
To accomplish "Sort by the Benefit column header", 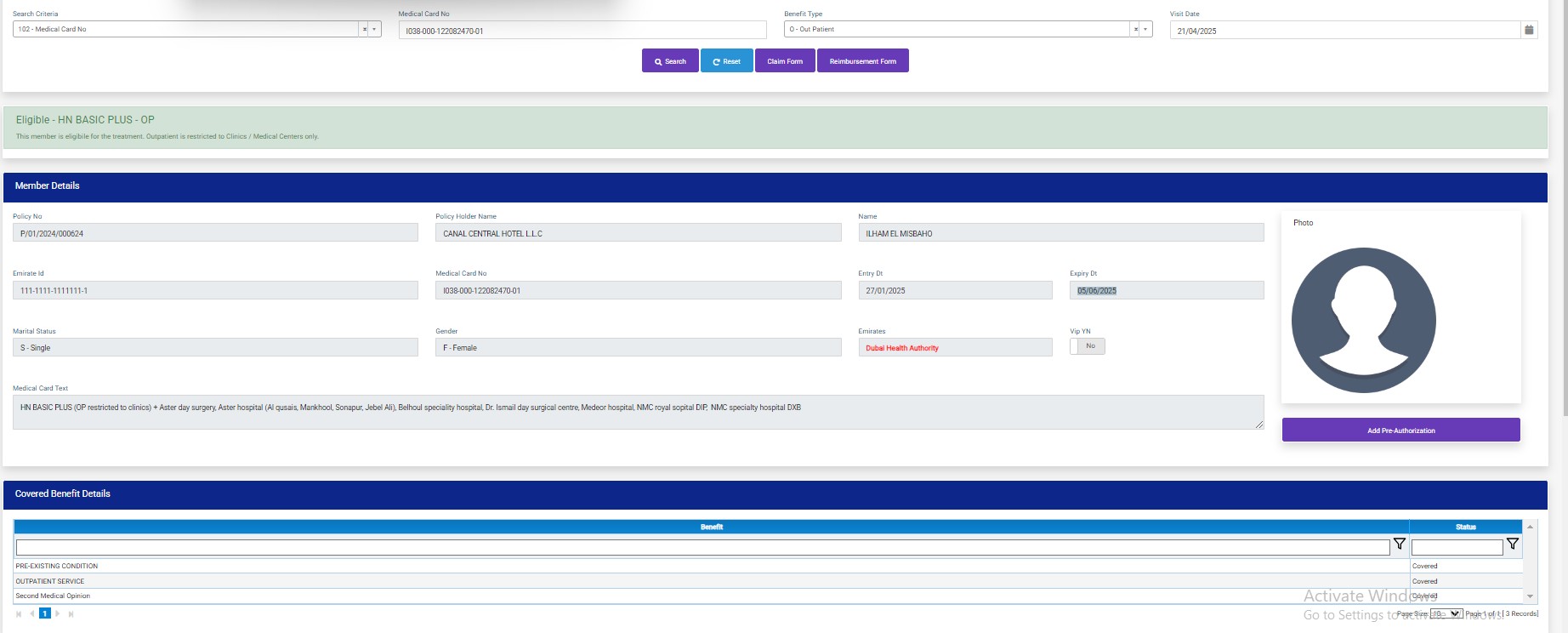I will (711, 527).
